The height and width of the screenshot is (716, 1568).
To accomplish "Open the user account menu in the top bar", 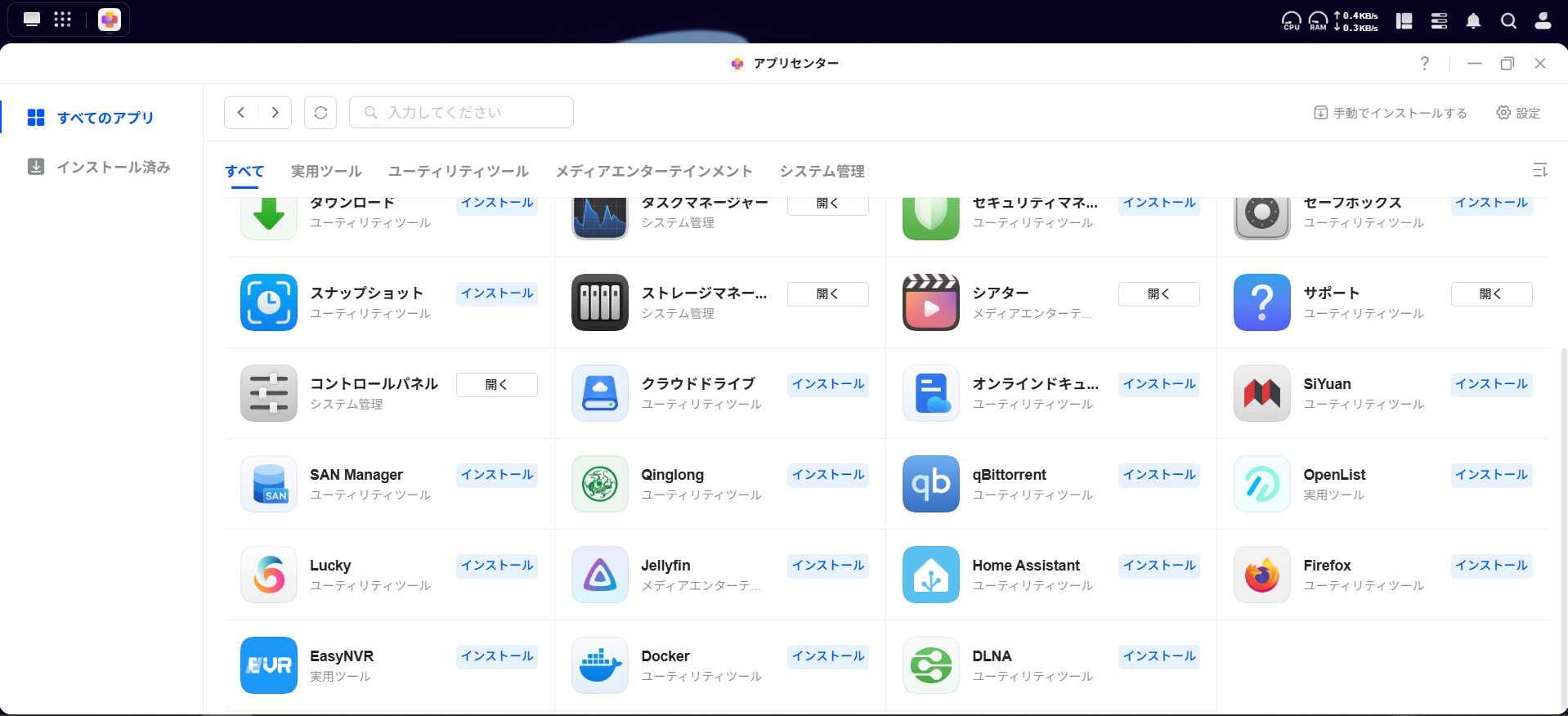I will pyautogui.click(x=1542, y=21).
